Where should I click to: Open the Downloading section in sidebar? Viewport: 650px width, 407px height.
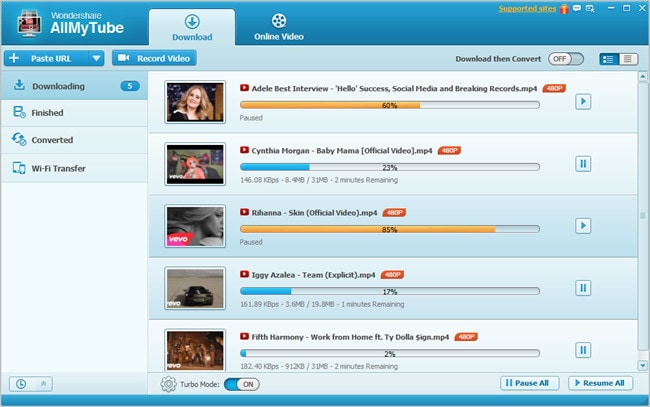(x=75, y=86)
